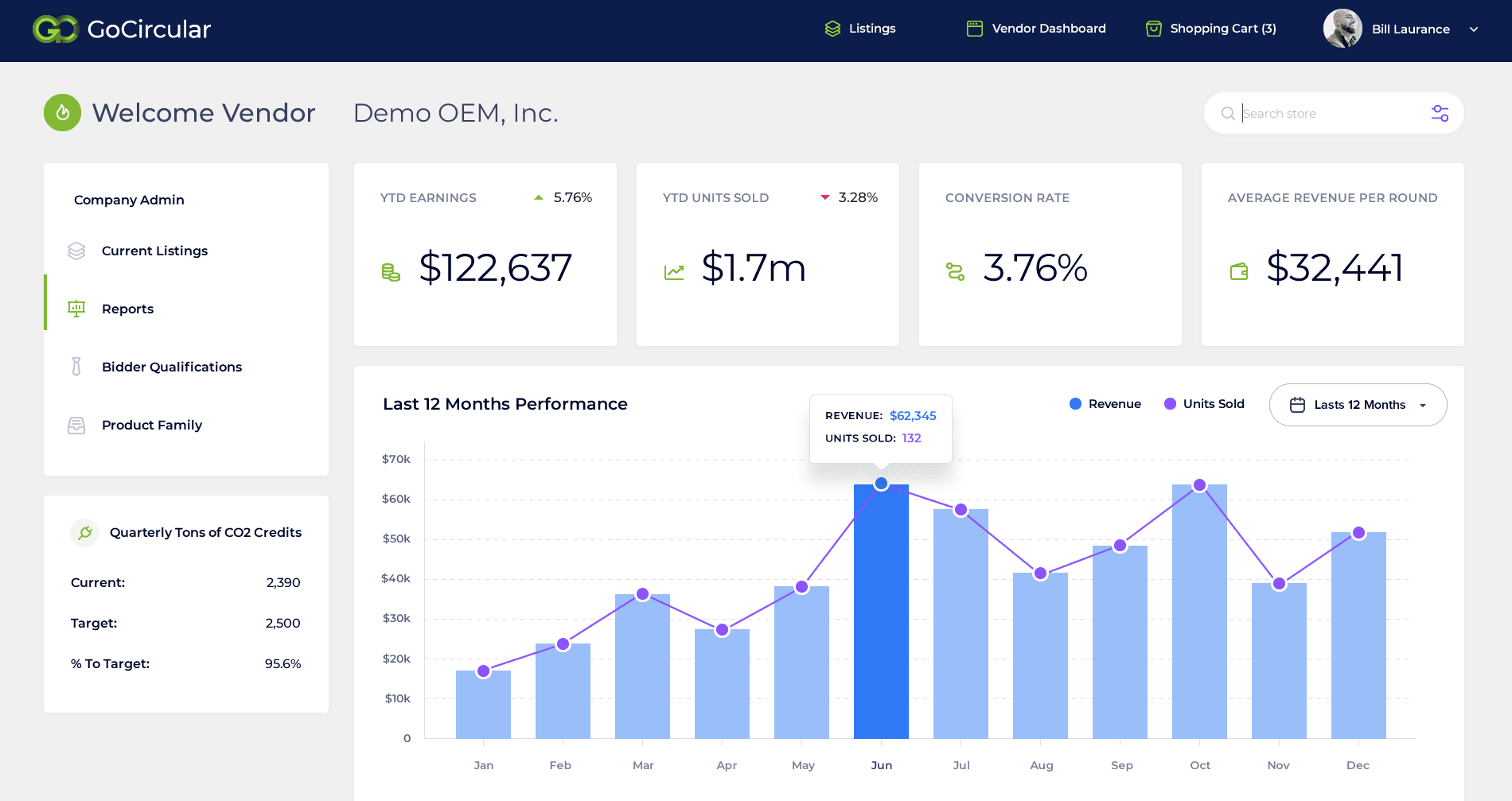Click the magnifying glass search icon

click(1227, 113)
